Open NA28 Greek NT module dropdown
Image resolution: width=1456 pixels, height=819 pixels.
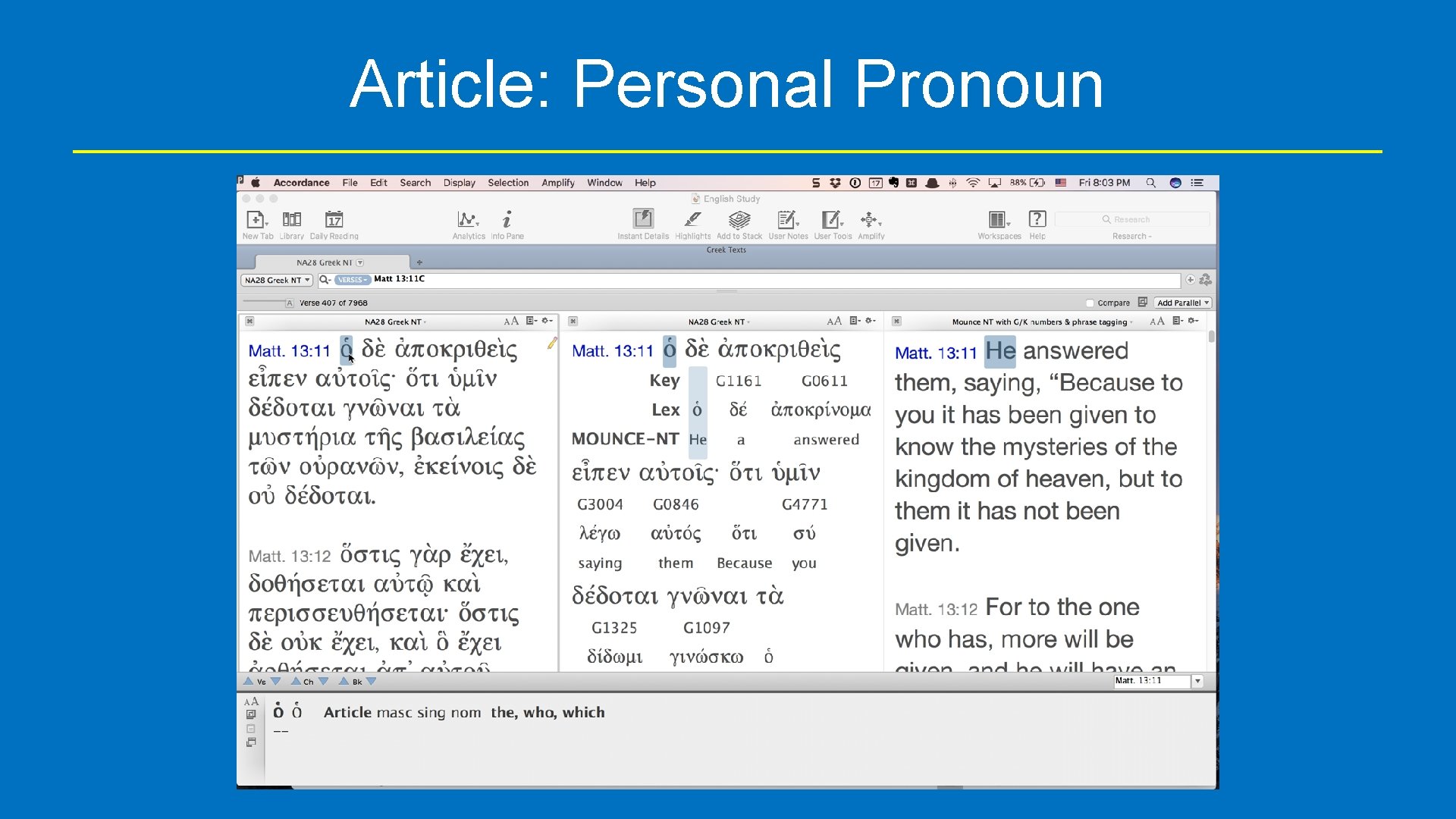click(277, 281)
